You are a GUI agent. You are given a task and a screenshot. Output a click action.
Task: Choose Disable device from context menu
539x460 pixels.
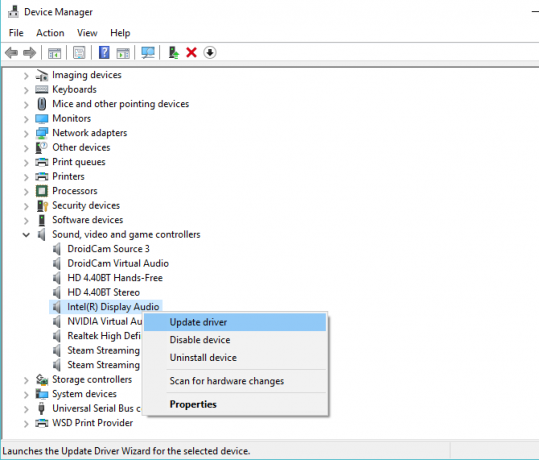coord(235,340)
